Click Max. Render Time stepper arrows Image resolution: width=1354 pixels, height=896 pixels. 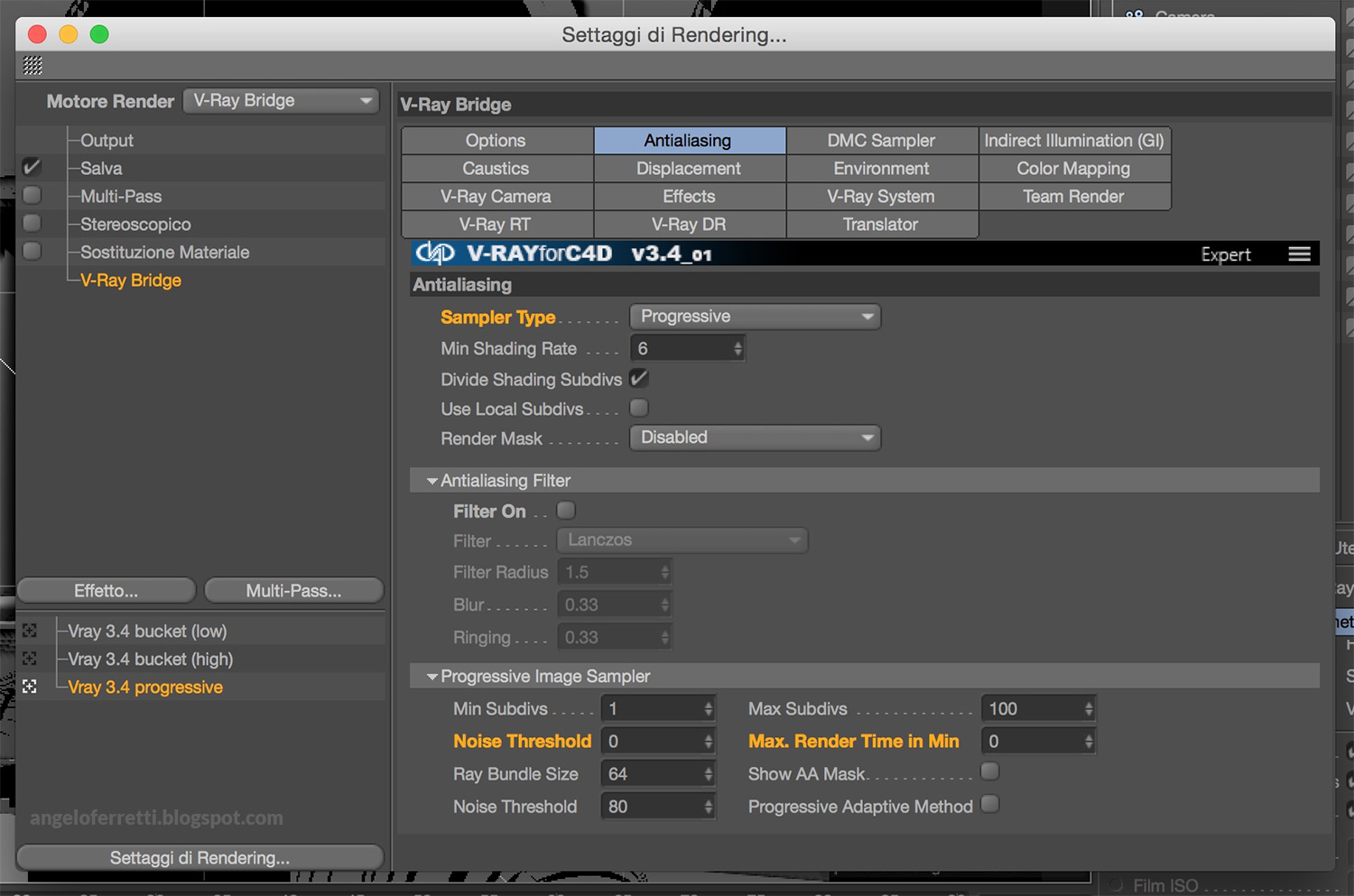coord(1089,742)
